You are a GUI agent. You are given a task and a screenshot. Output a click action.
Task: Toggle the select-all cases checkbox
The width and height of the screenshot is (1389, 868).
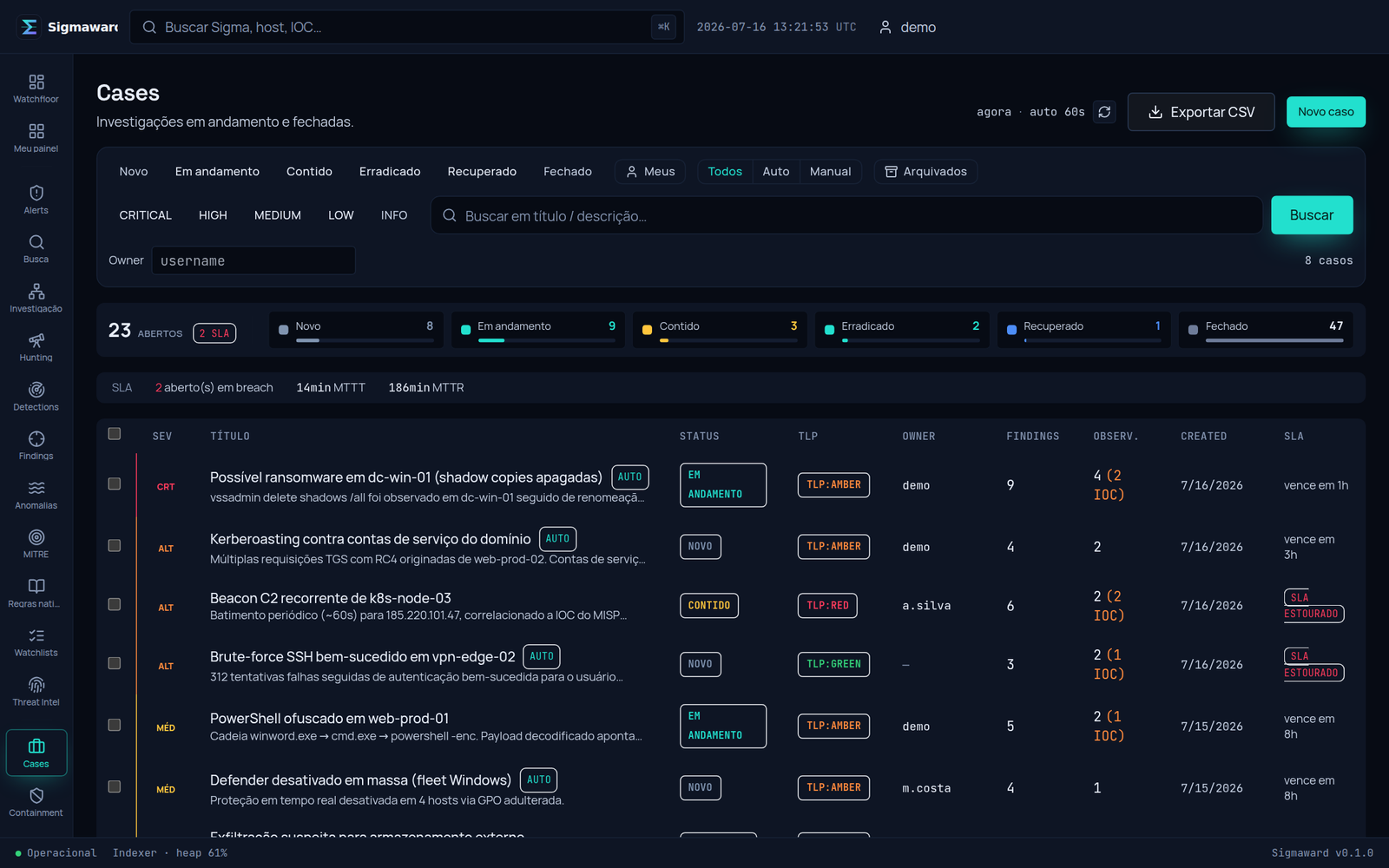(x=114, y=433)
